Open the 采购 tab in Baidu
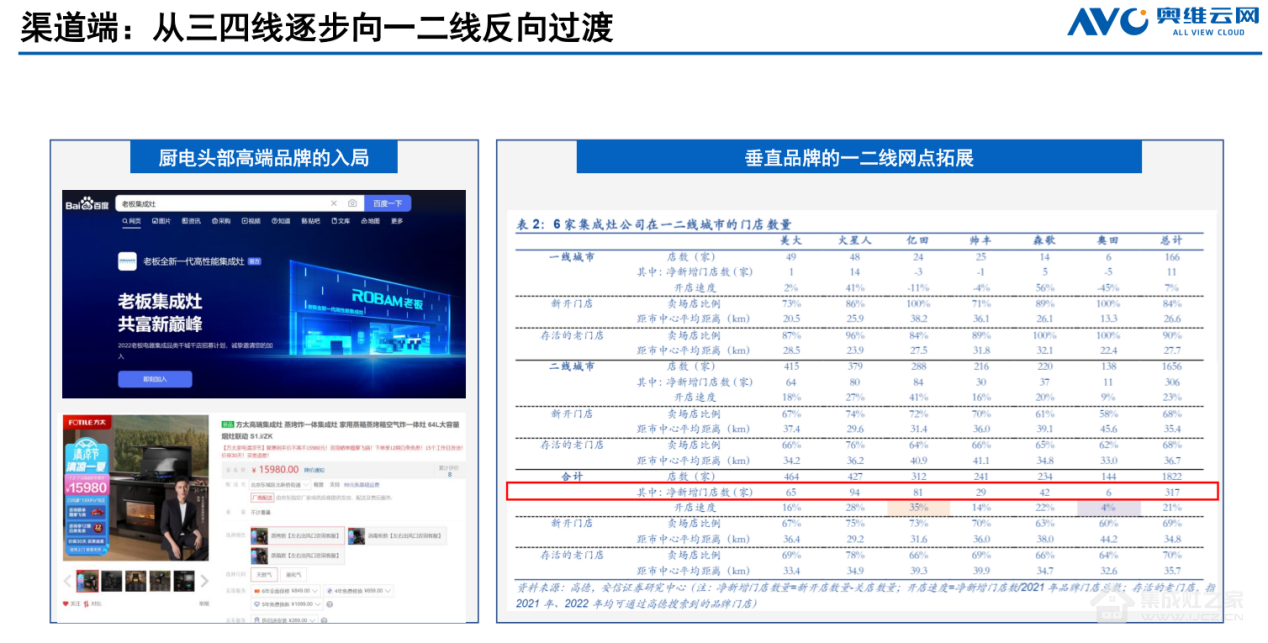 (221, 221)
